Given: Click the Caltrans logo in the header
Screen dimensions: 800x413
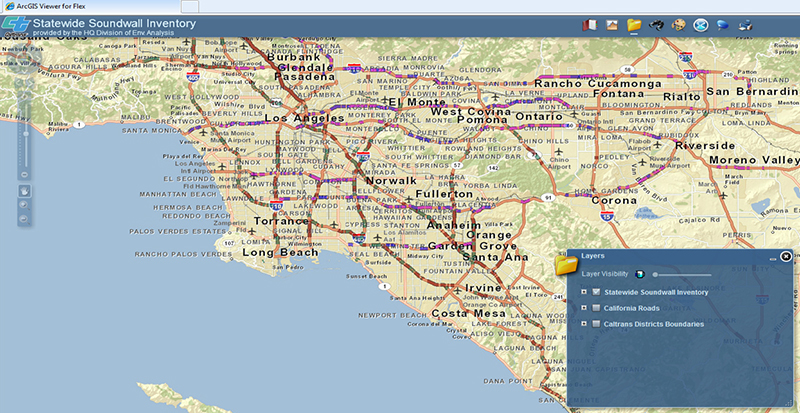Looking at the screenshot, I should click(x=15, y=25).
